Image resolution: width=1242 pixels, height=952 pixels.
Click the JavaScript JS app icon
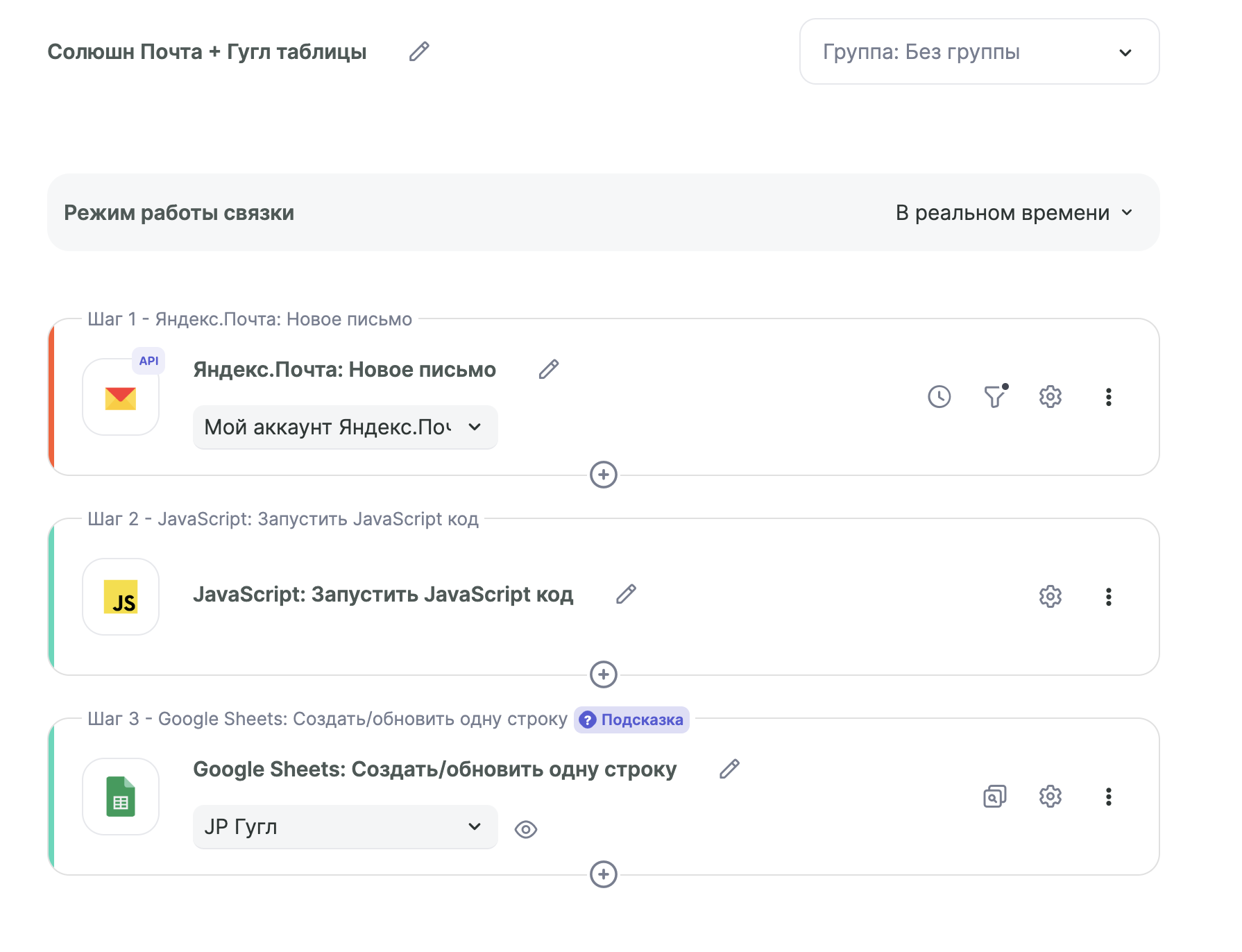(x=121, y=597)
